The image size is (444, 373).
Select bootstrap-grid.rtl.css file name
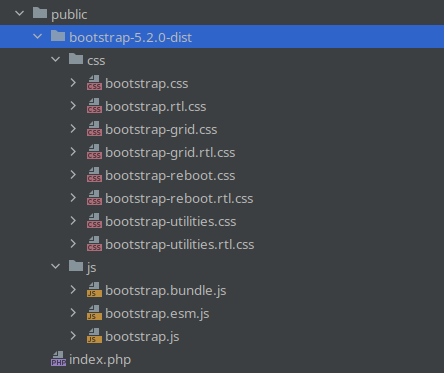[170, 152]
